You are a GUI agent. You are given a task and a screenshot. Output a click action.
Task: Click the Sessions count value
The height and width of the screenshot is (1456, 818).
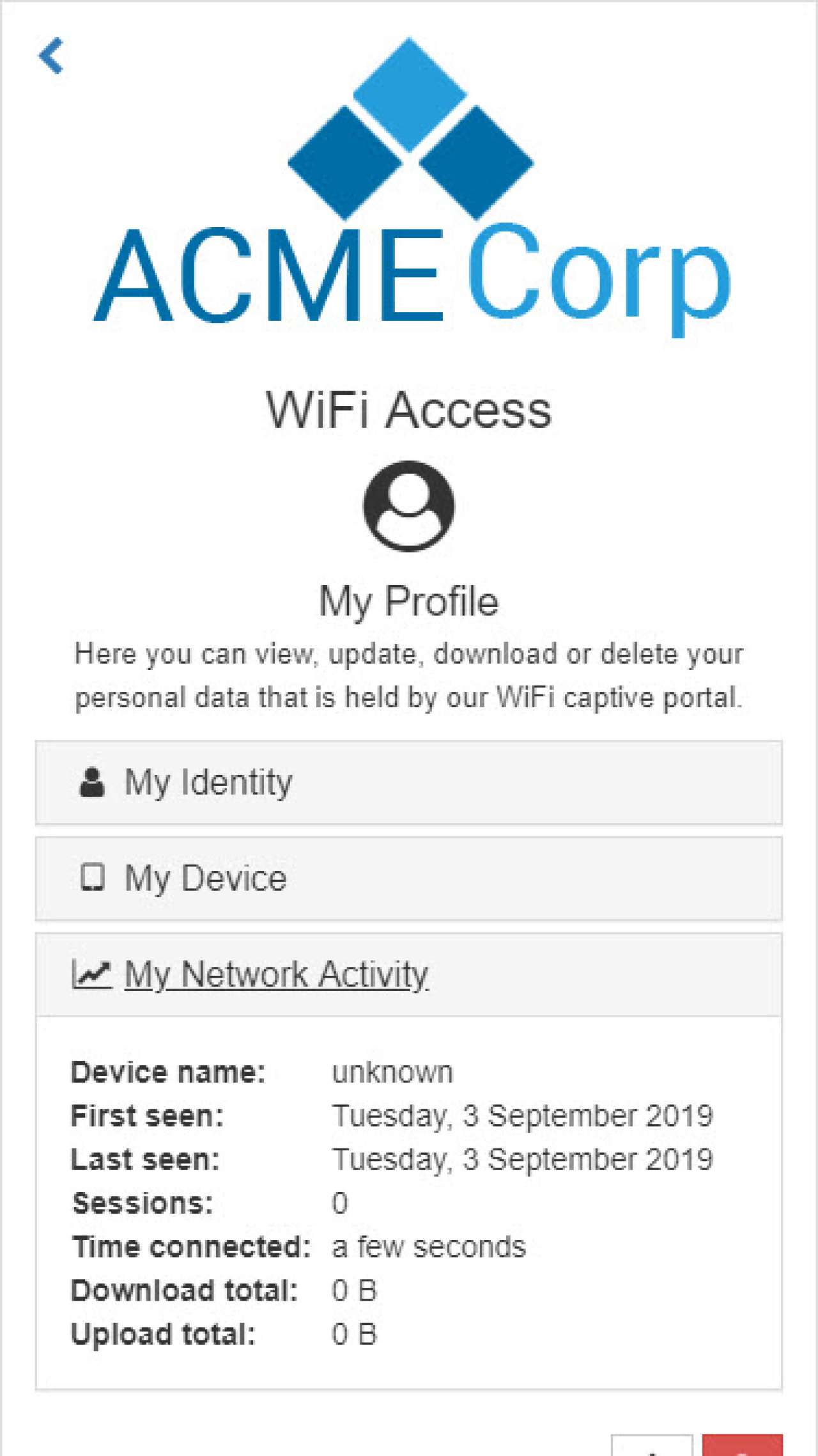click(341, 1202)
